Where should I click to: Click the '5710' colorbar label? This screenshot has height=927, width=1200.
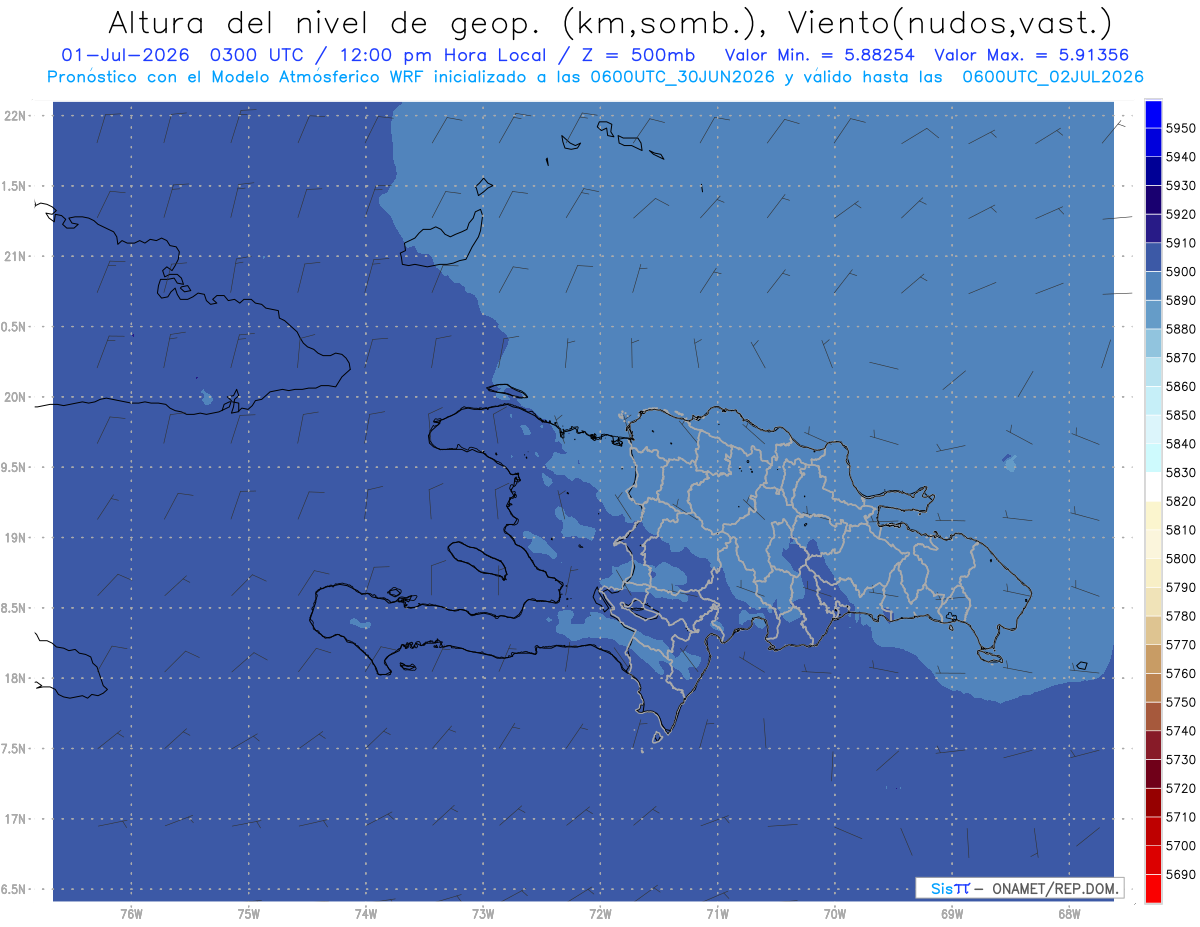(x=1181, y=817)
